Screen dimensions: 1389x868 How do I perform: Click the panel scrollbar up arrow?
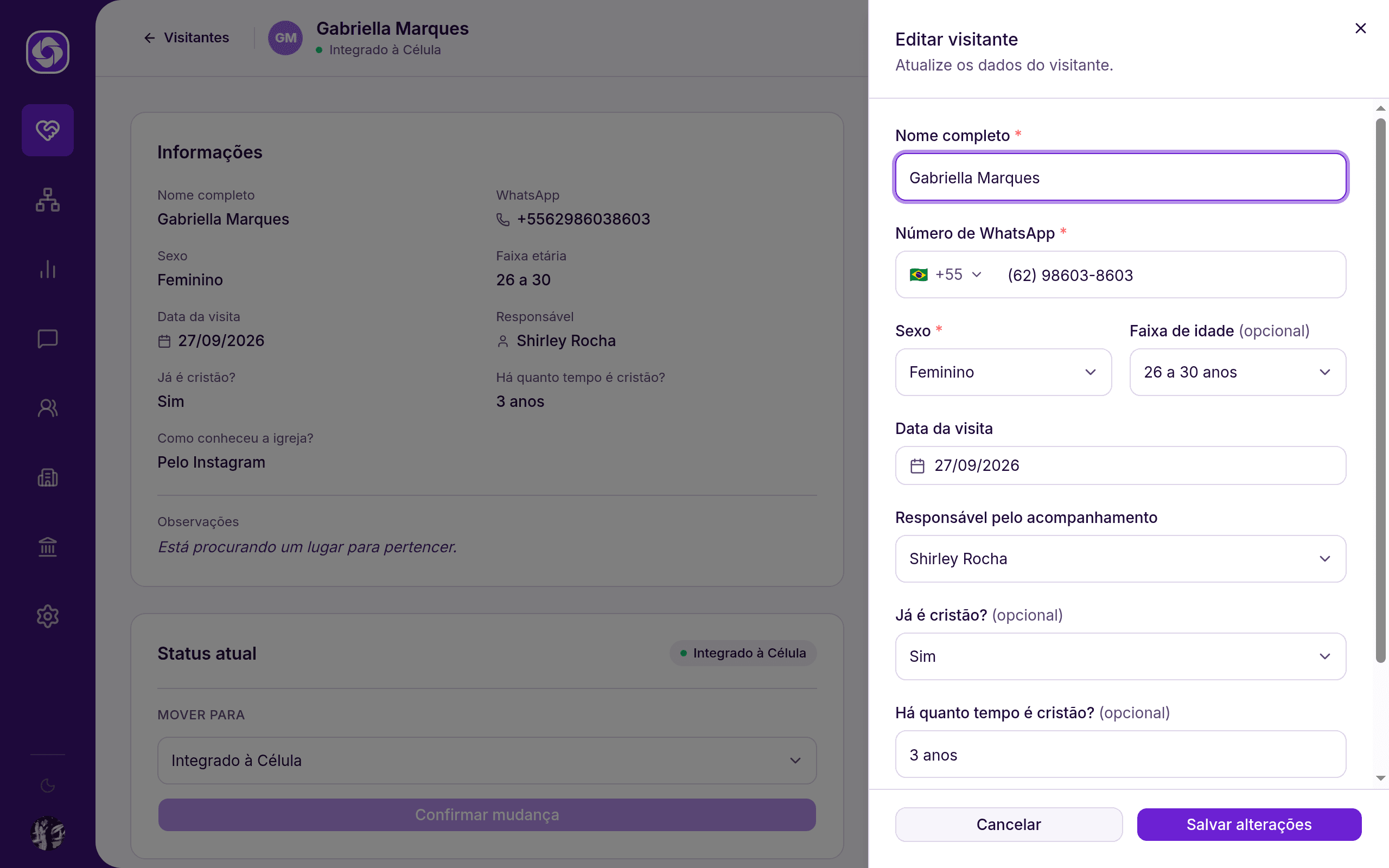coord(1380,108)
